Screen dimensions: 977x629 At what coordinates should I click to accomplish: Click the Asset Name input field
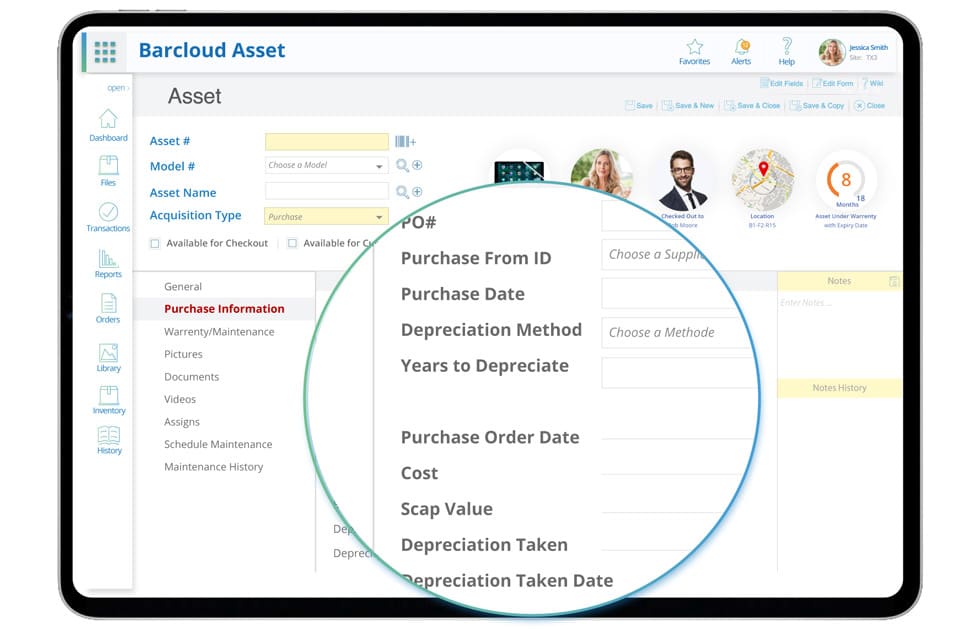click(326, 191)
